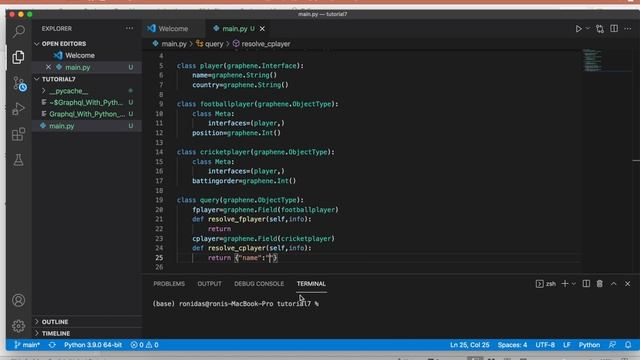Click the feedback icon in status bar

[x=612, y=345]
